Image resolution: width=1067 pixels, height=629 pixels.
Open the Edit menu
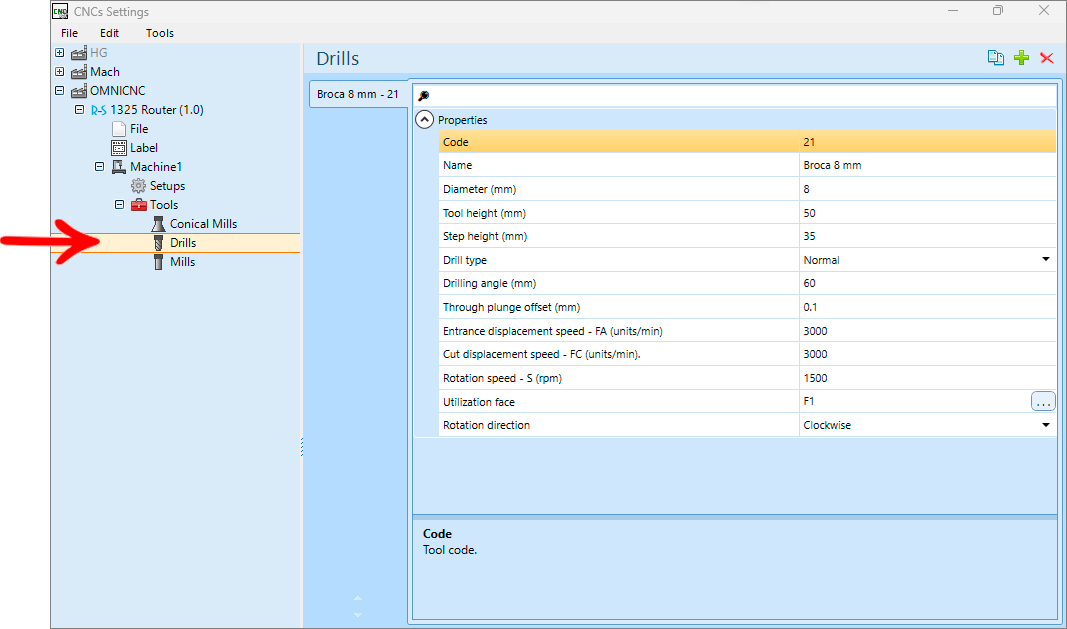[x=109, y=33]
